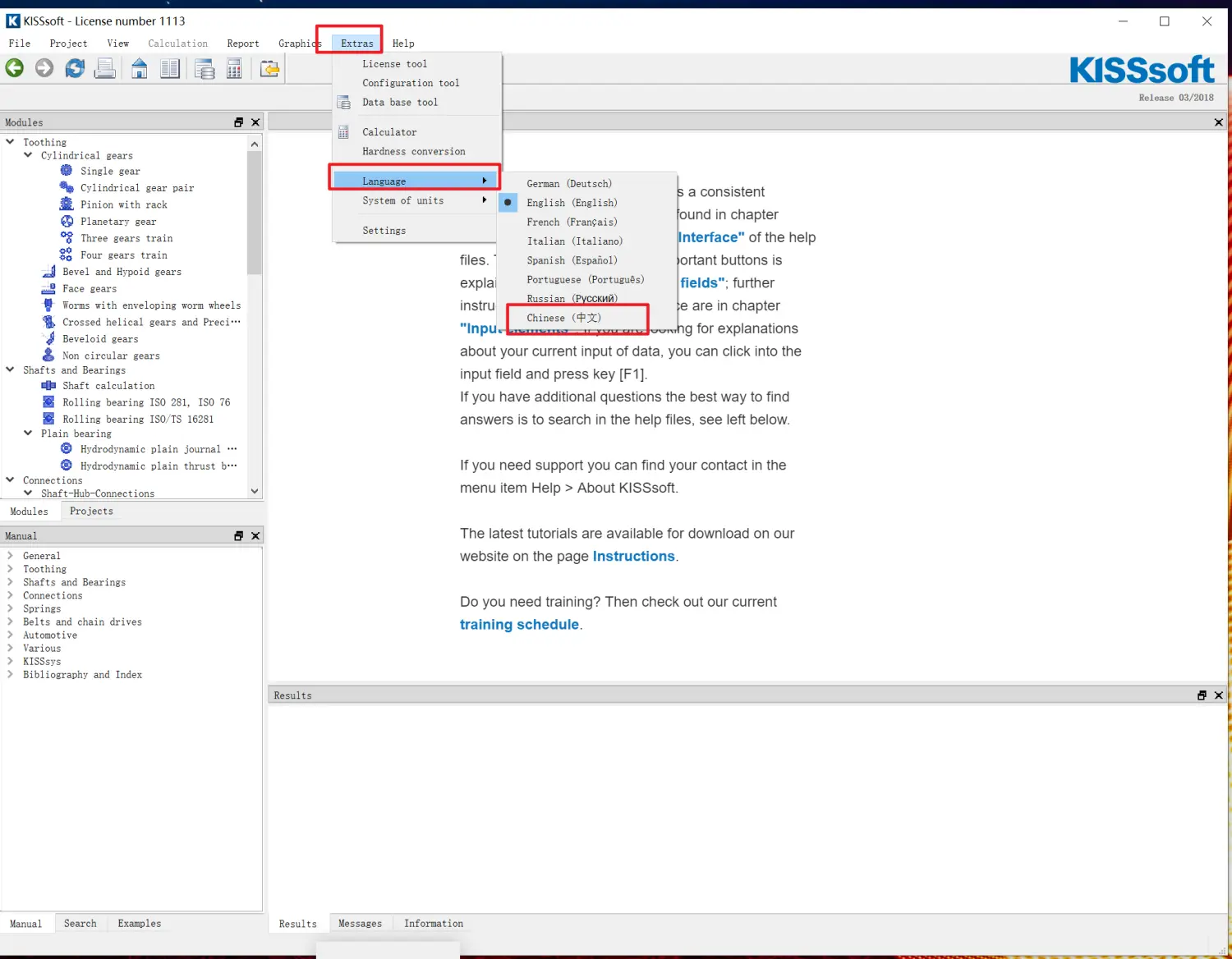Expand Automotive in Manual tree
1232x959 pixels.
point(10,635)
